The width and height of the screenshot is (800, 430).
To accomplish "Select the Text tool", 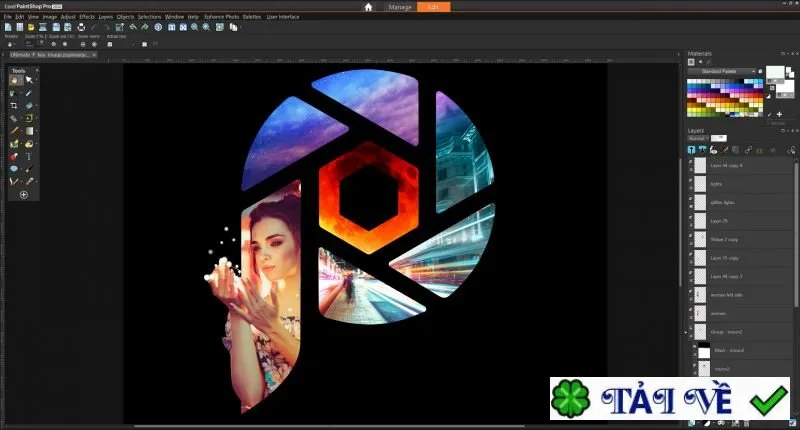I will [x=29, y=156].
